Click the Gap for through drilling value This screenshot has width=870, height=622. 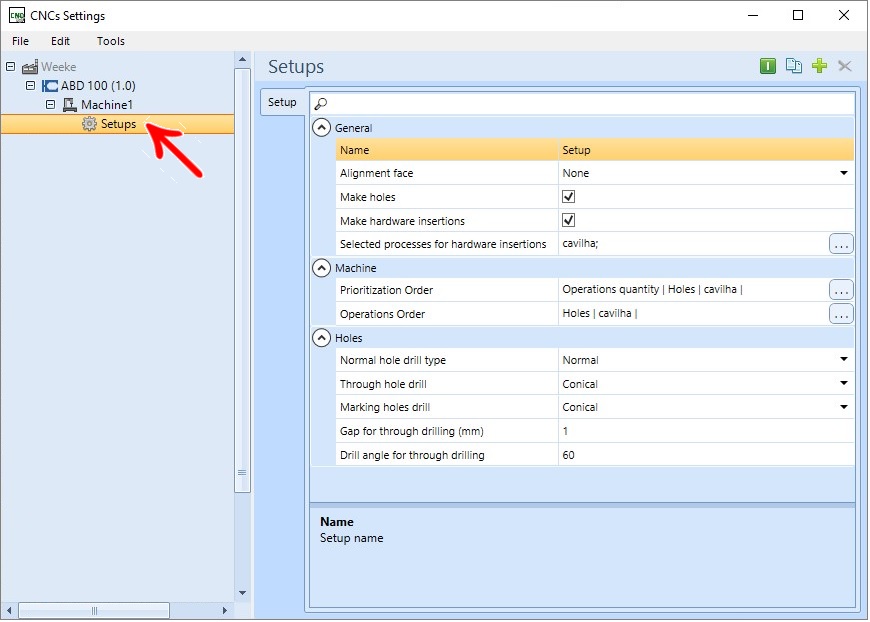[x=706, y=431]
